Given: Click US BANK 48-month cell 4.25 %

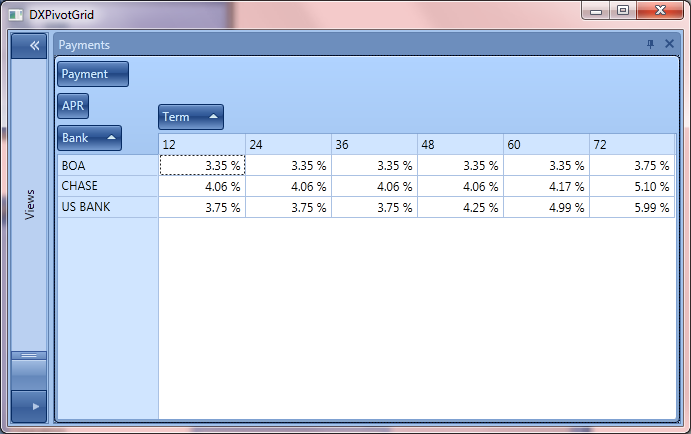Looking at the screenshot, I should coord(461,207).
